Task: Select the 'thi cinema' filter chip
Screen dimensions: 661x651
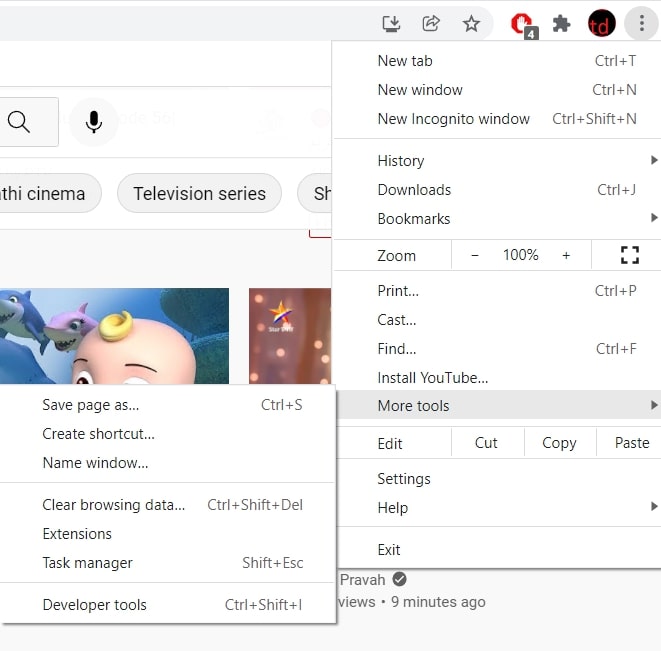Action: click(50, 194)
